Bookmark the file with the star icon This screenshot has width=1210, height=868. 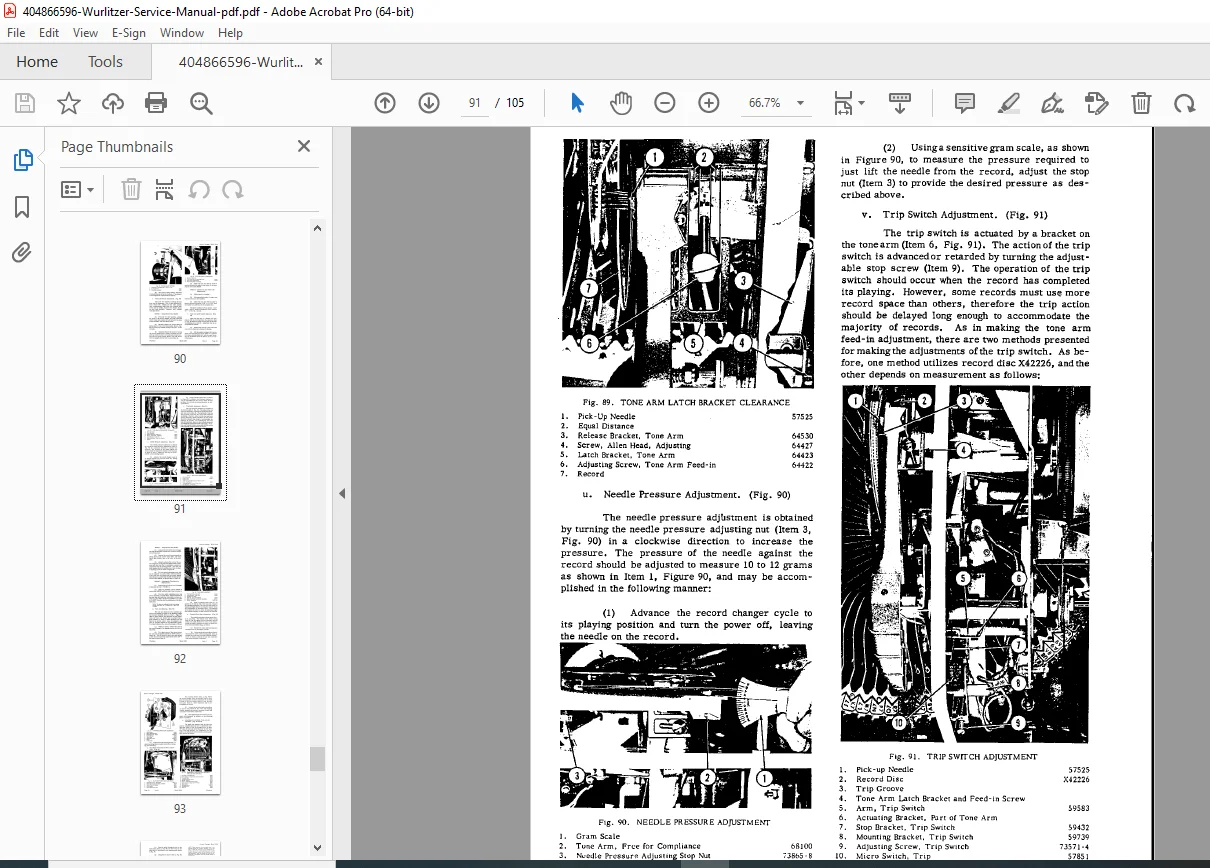(x=69, y=103)
